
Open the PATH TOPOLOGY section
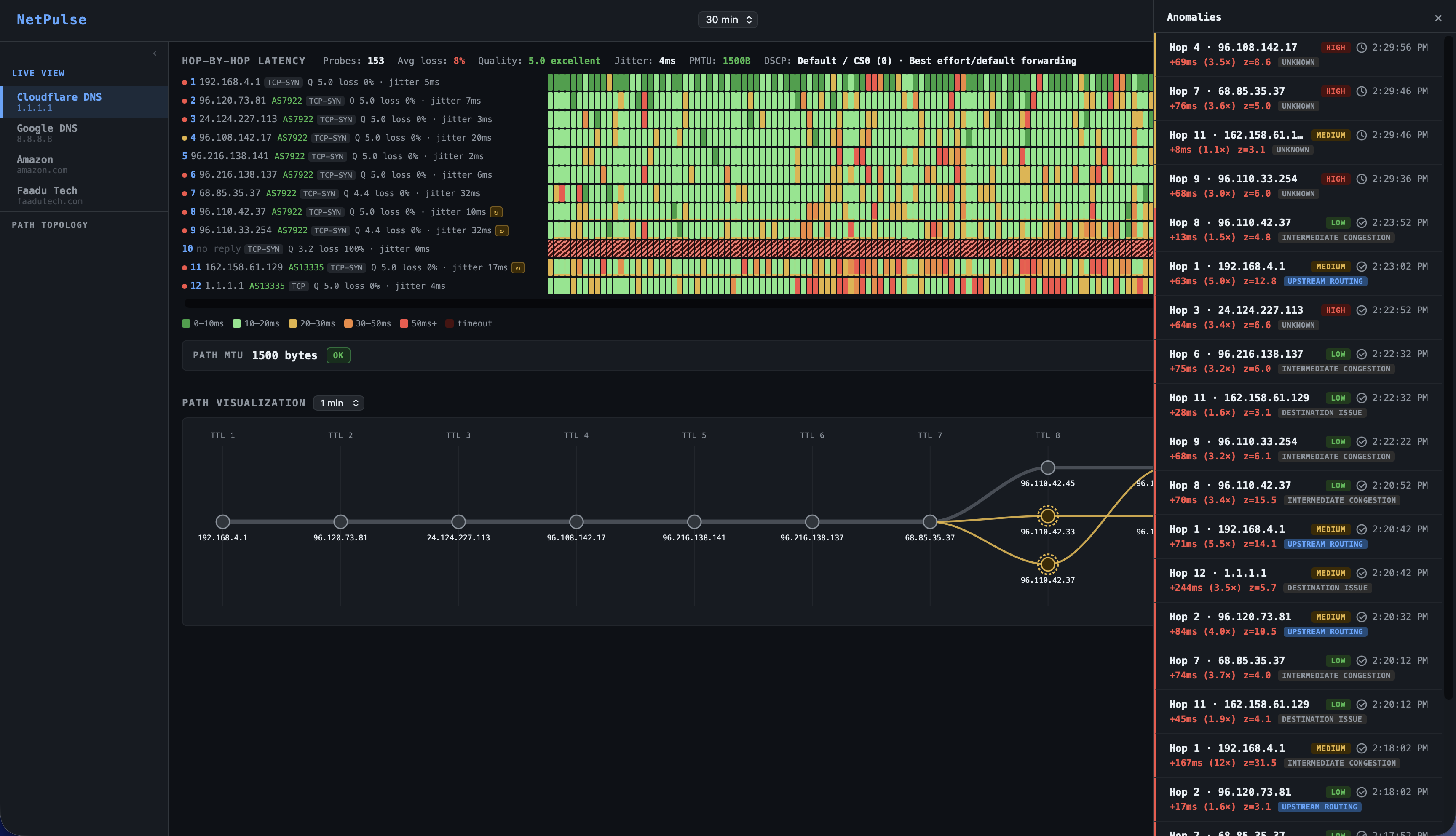point(50,225)
